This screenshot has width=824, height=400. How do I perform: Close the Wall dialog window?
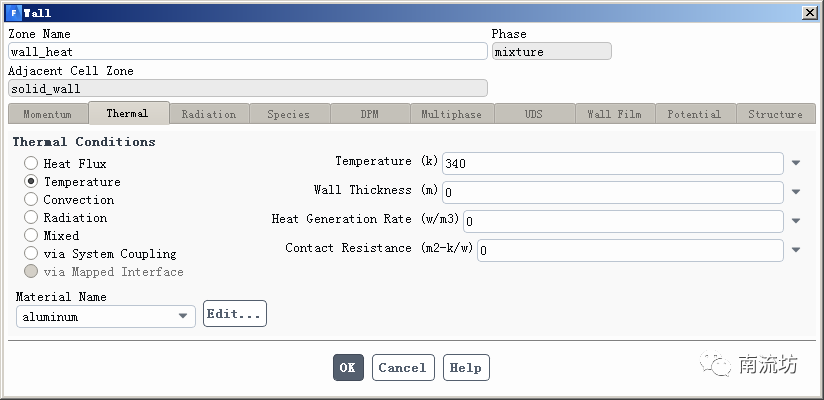pos(808,12)
